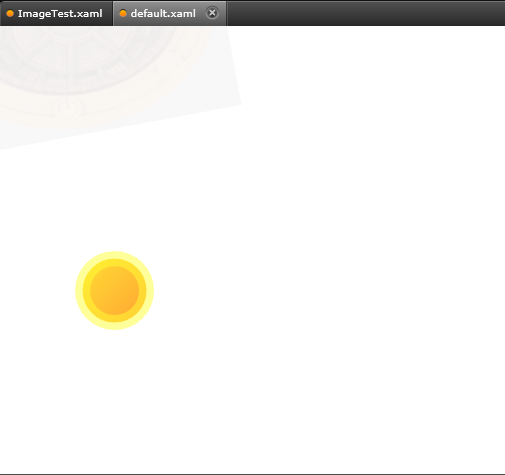Image resolution: width=505 pixels, height=475 pixels.
Task: Select the sun's inner orange circle
Action: click(x=114, y=290)
